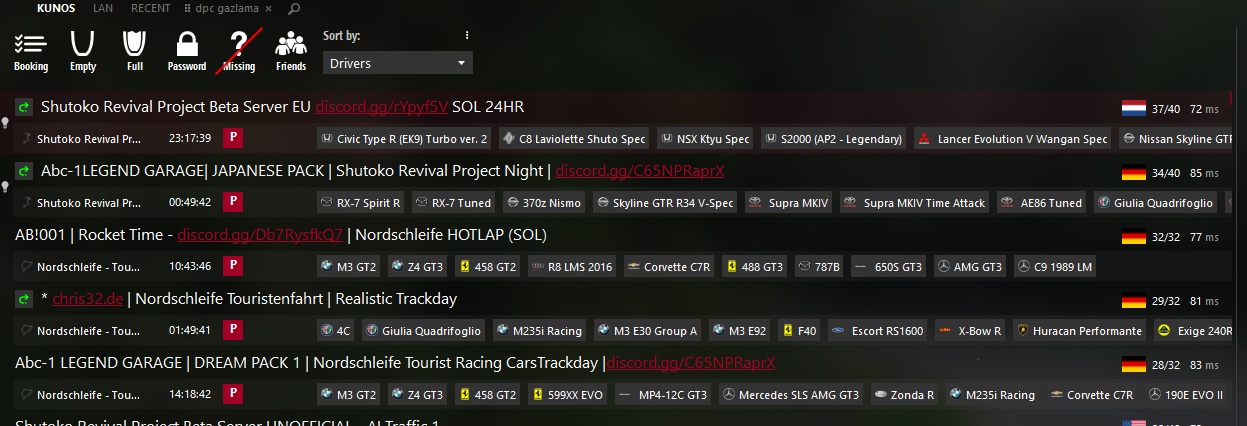Select M3 E30 Group A car
This screenshot has width=1247, height=426.
[x=649, y=331]
